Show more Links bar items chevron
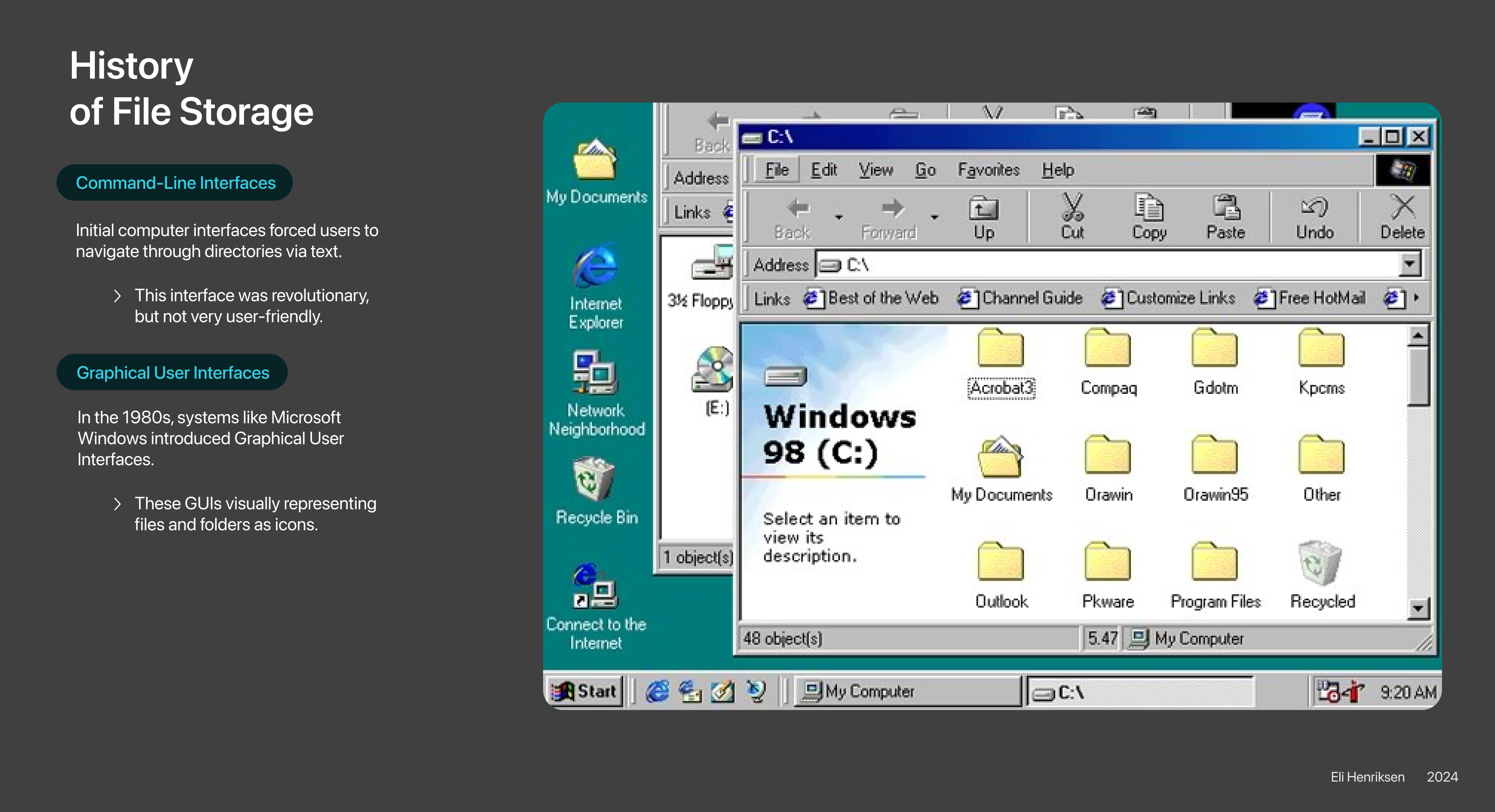Viewport: 1495px width, 812px height. click(x=1416, y=298)
